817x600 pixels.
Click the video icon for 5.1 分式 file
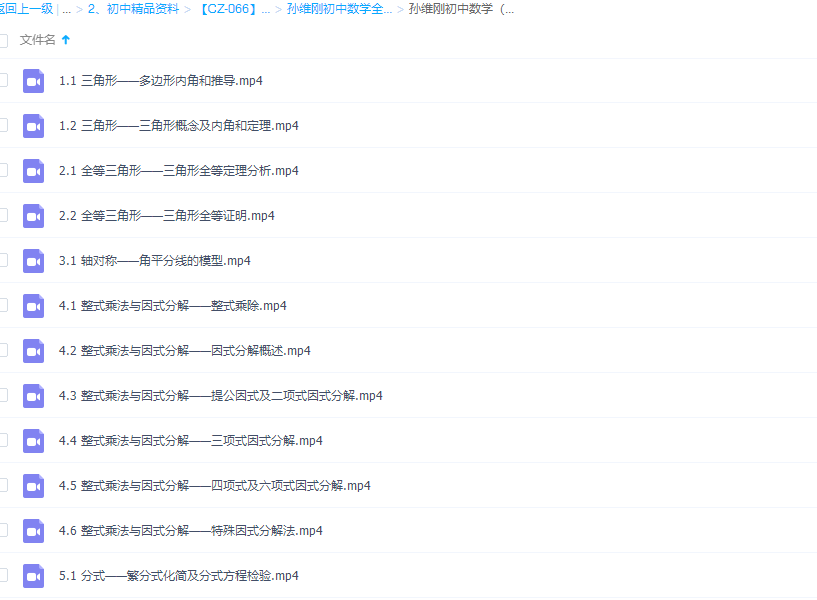(x=33, y=575)
